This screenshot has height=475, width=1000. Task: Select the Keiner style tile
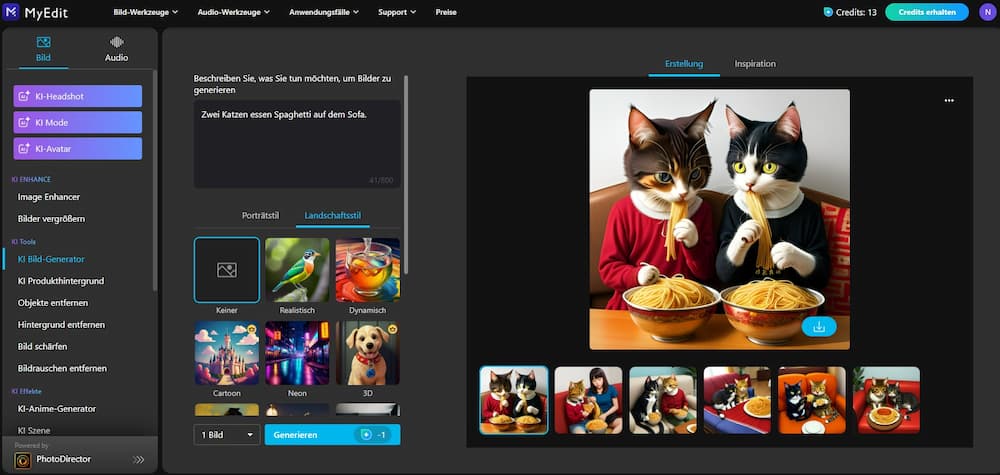[x=226, y=270]
